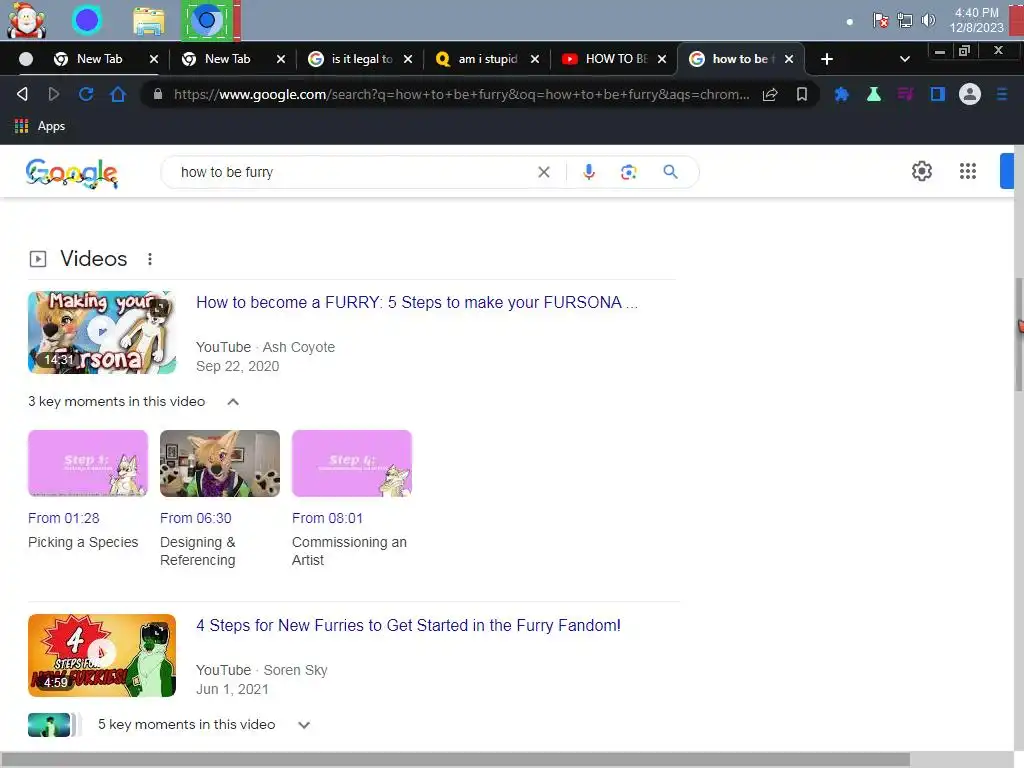Click the 'Picking a Species' caption
This screenshot has width=1024, height=768.
pos(83,542)
